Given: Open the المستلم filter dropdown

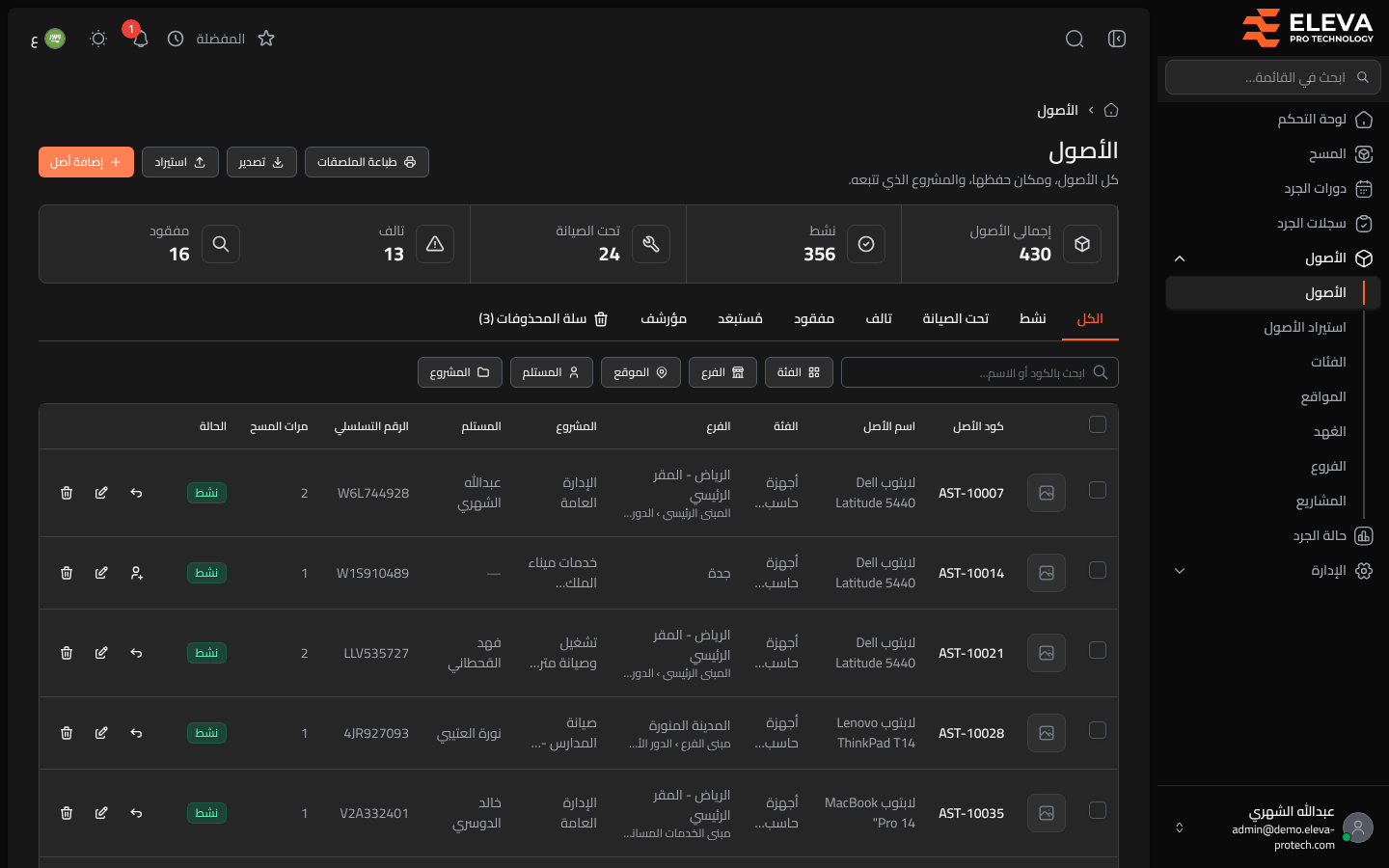Looking at the screenshot, I should click(x=552, y=372).
